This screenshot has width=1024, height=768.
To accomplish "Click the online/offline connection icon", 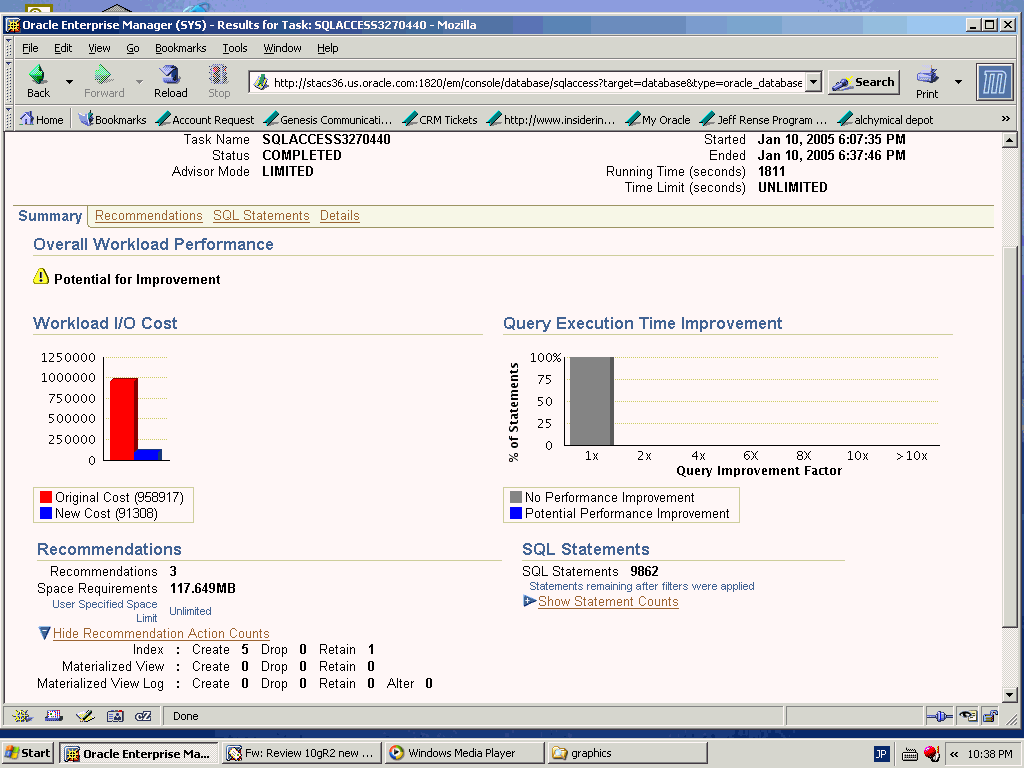I will point(939,716).
